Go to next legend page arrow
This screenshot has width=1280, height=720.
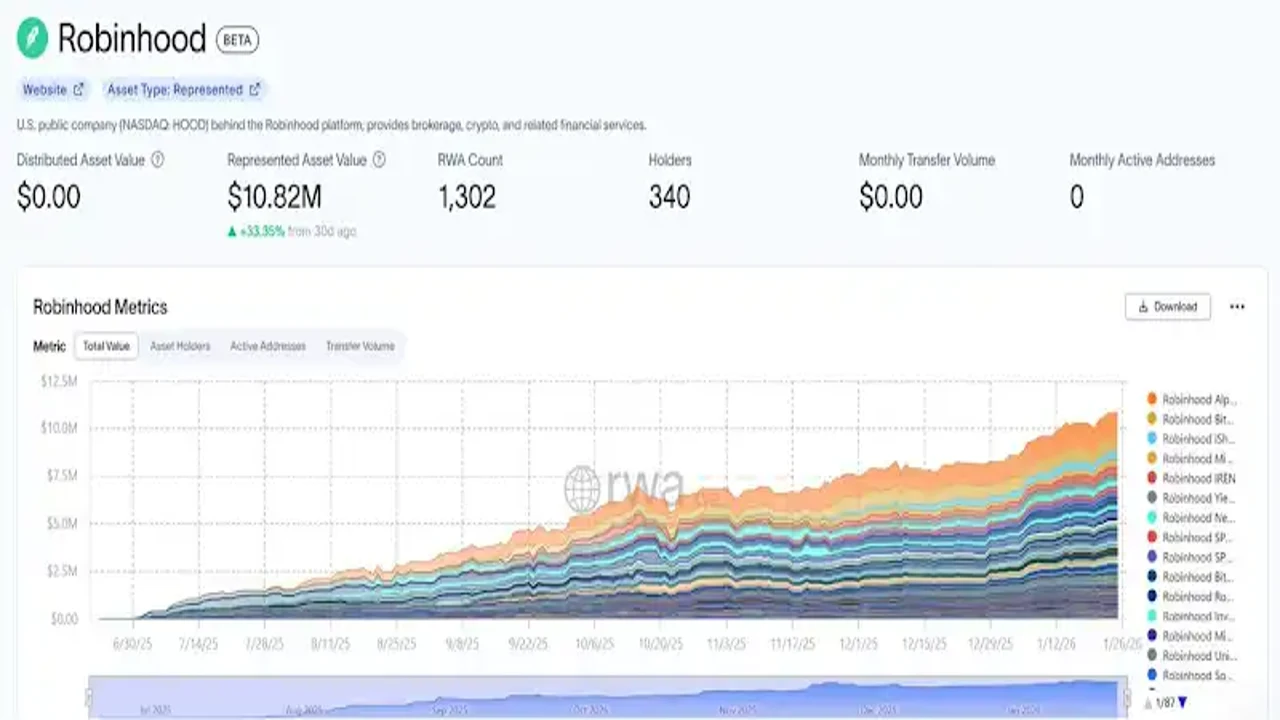pos(1184,702)
